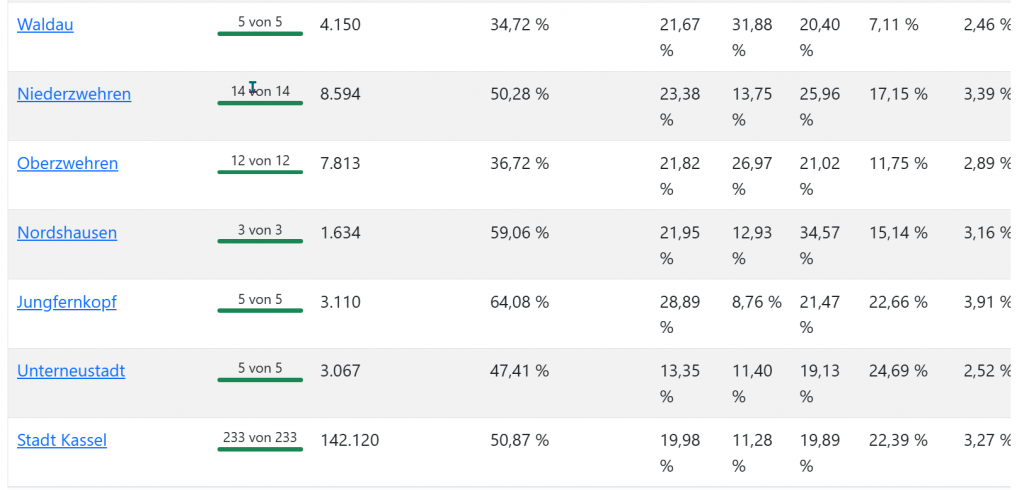Open the Nordshausen district link
Image resolution: width=1024 pixels, height=490 pixels.
[x=67, y=233]
